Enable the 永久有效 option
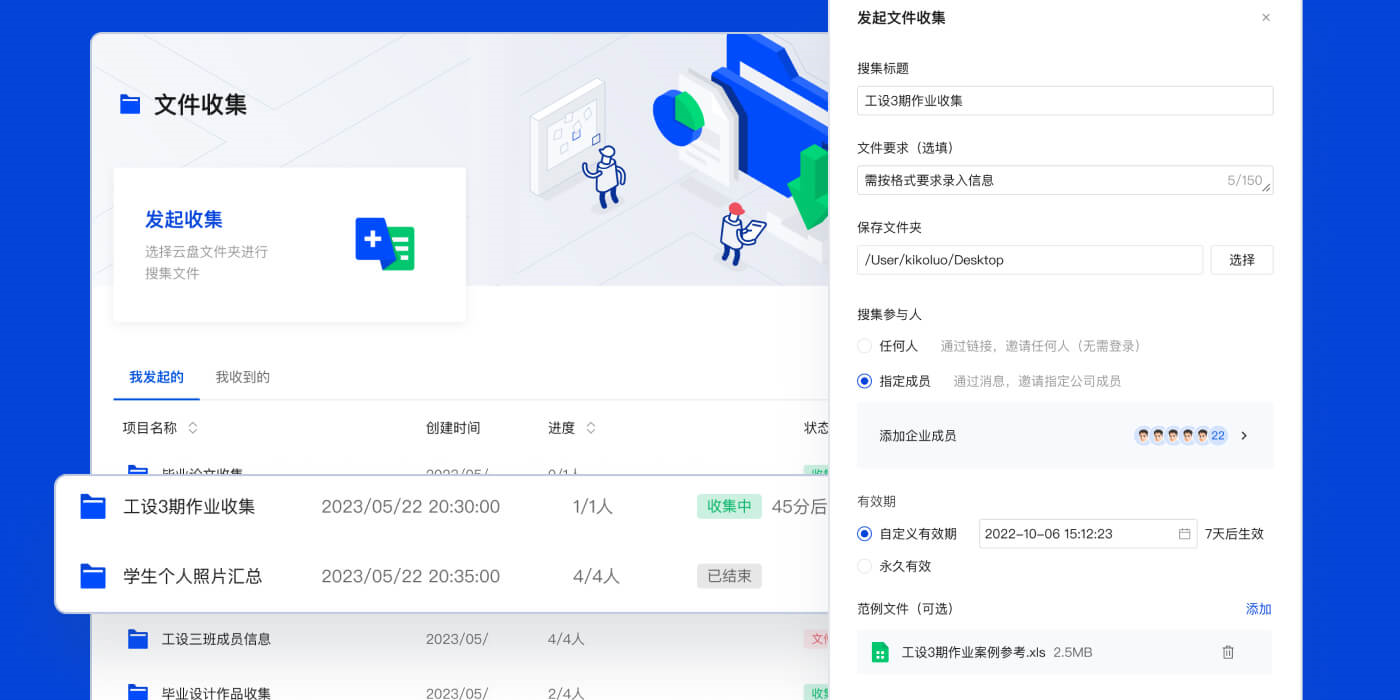1400x700 pixels. pyautogui.click(x=863, y=567)
